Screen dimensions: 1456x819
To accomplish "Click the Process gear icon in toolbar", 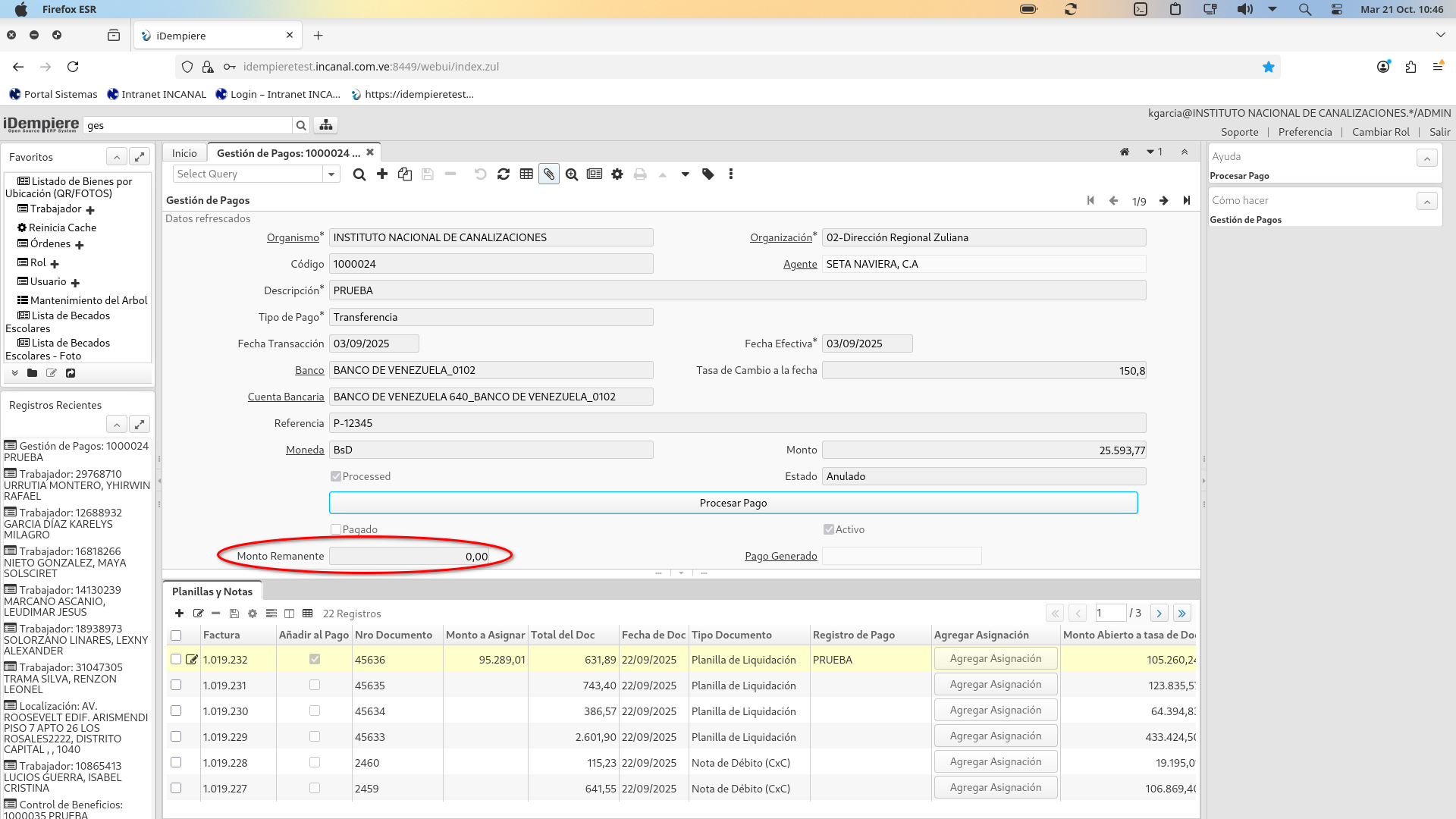I will (x=617, y=174).
